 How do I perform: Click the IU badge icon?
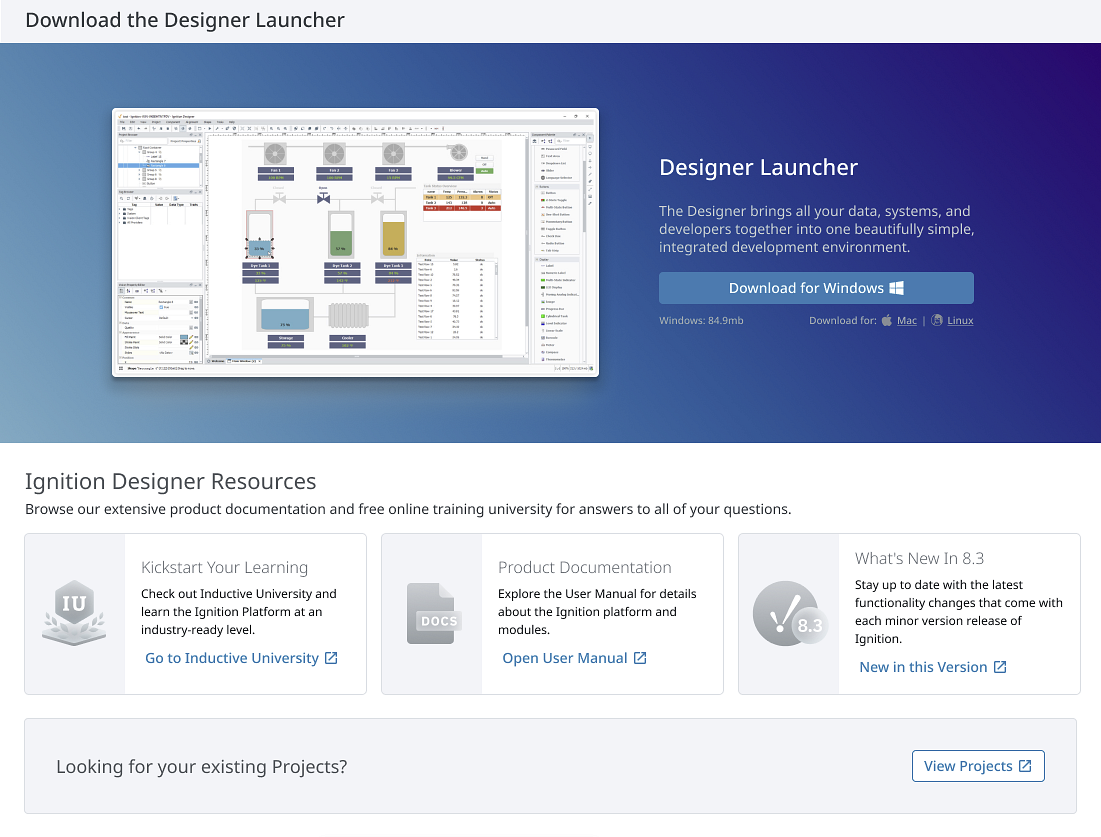pyautogui.click(x=74, y=612)
